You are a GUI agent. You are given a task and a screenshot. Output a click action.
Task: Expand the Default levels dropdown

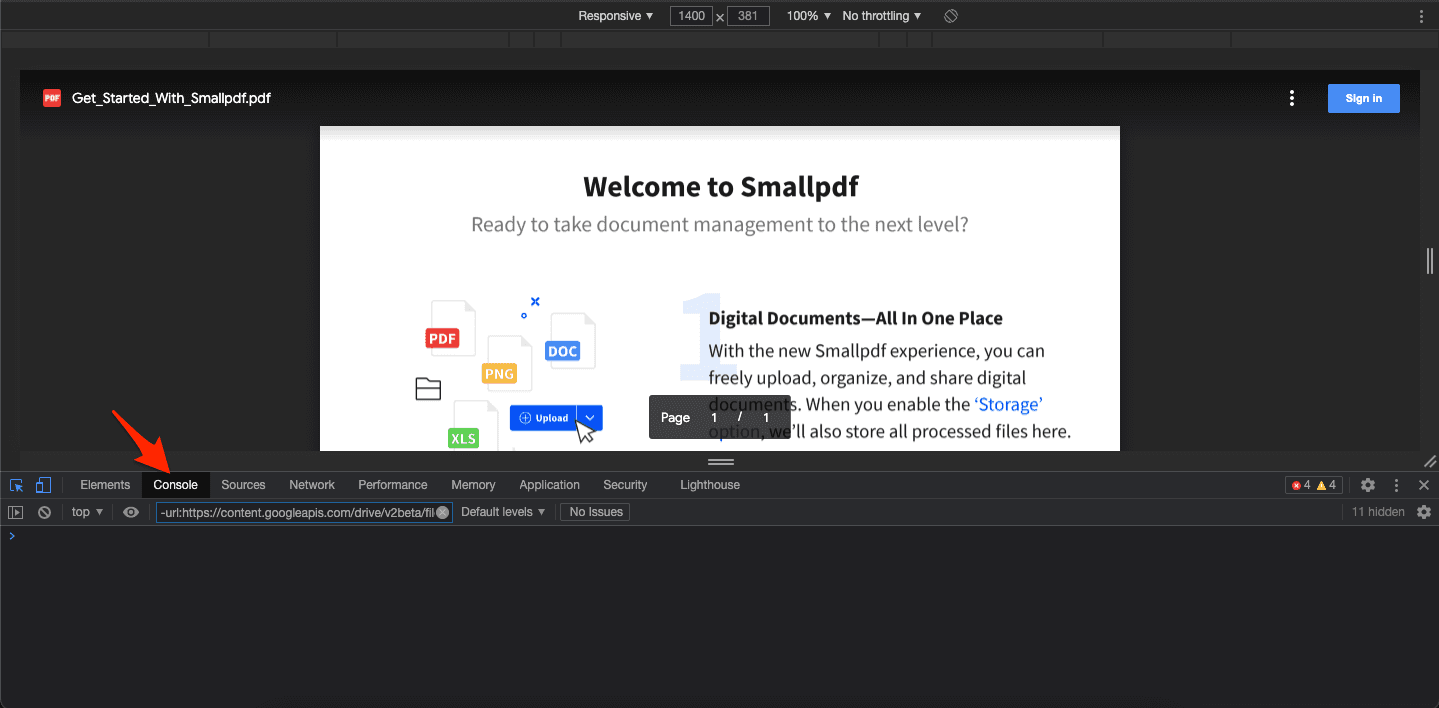point(502,512)
